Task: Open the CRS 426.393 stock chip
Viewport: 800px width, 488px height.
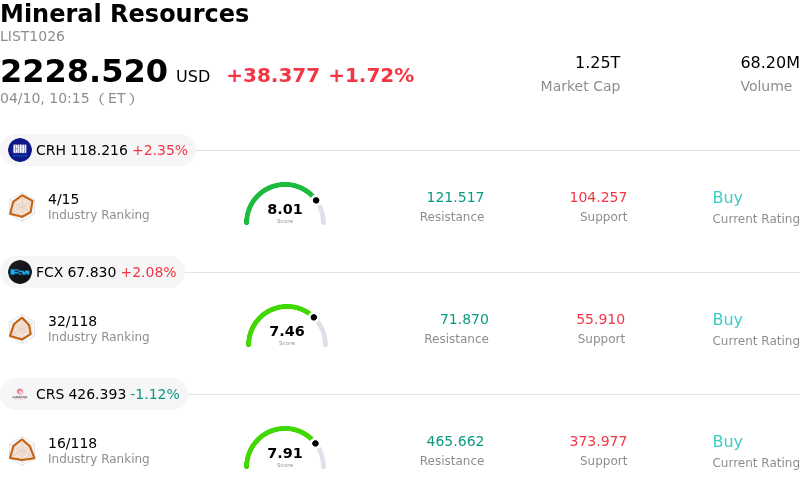Action: (95, 394)
